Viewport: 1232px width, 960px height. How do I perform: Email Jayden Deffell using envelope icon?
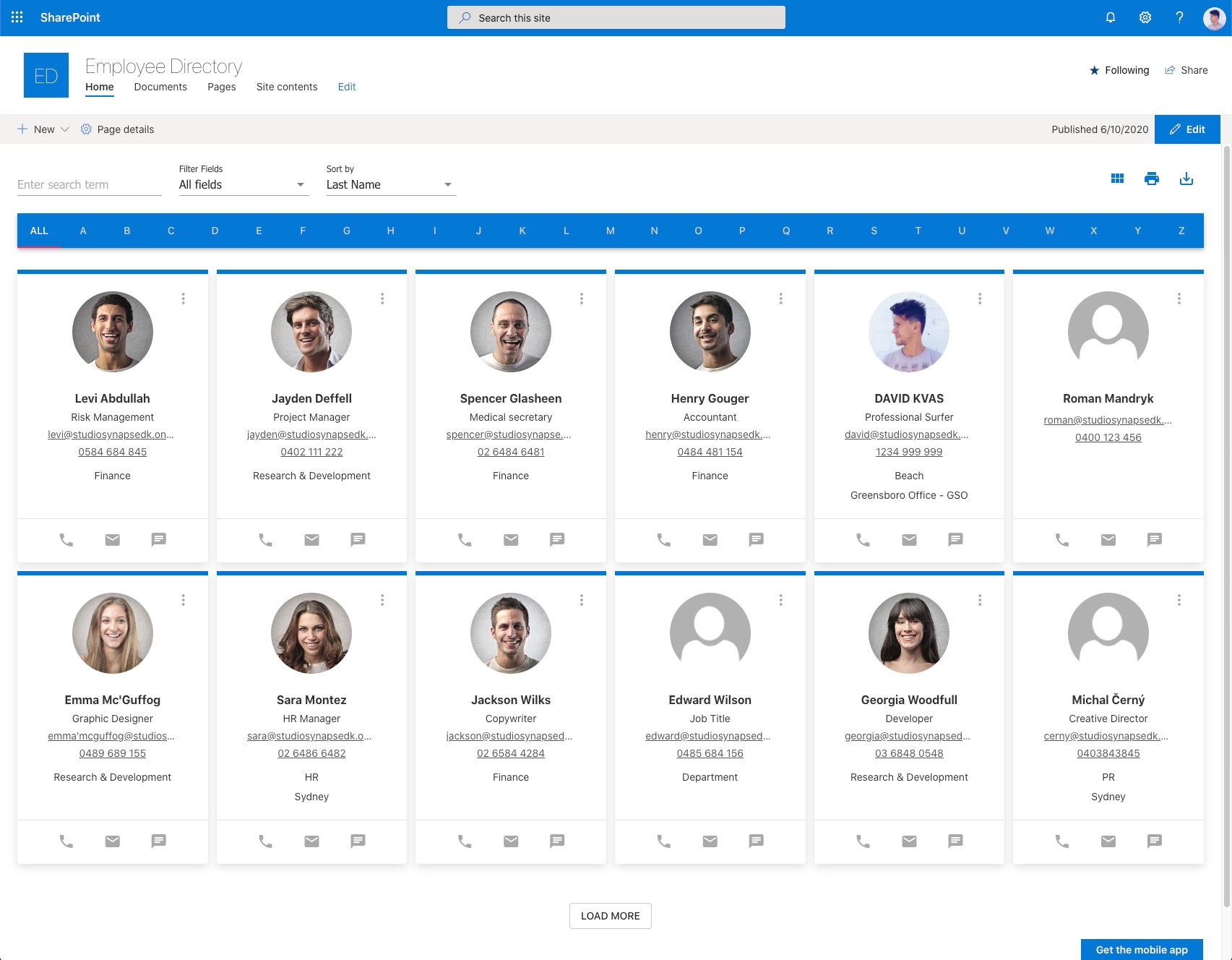pos(311,539)
